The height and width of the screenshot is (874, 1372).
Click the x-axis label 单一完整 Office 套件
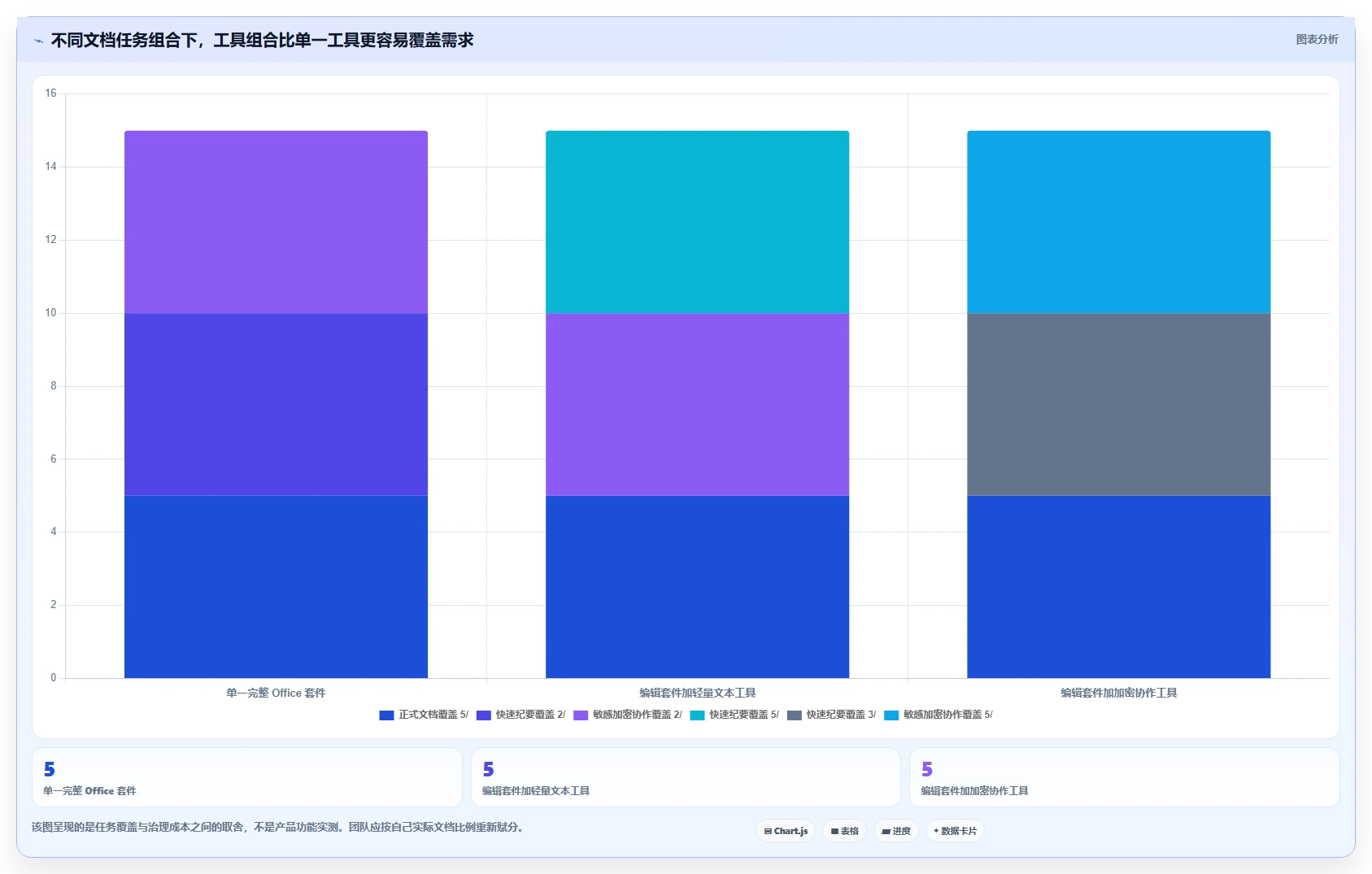[x=276, y=693]
